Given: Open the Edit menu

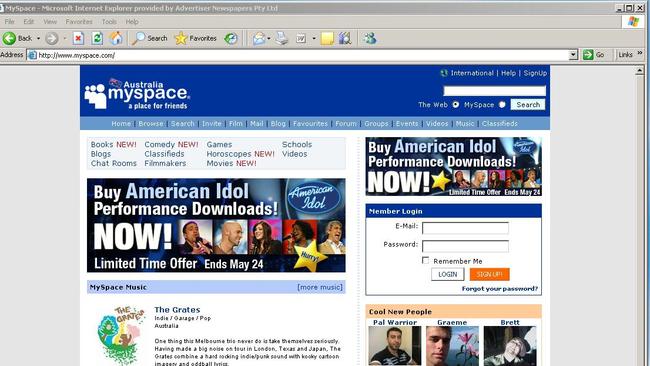Looking at the screenshot, I should pyautogui.click(x=29, y=22).
